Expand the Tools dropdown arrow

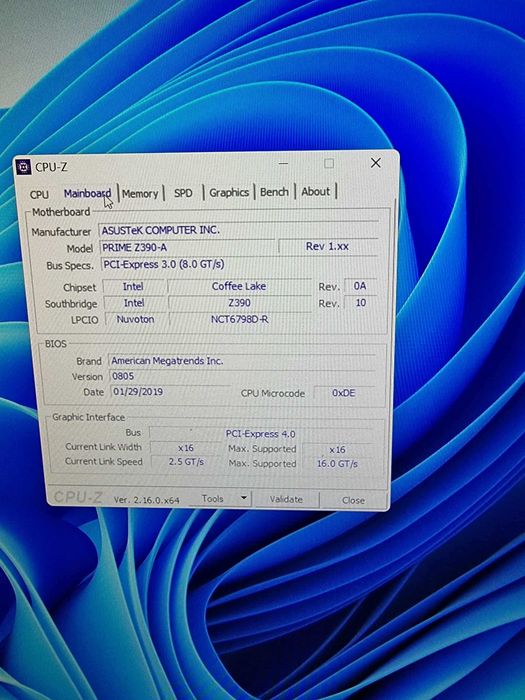click(x=244, y=498)
